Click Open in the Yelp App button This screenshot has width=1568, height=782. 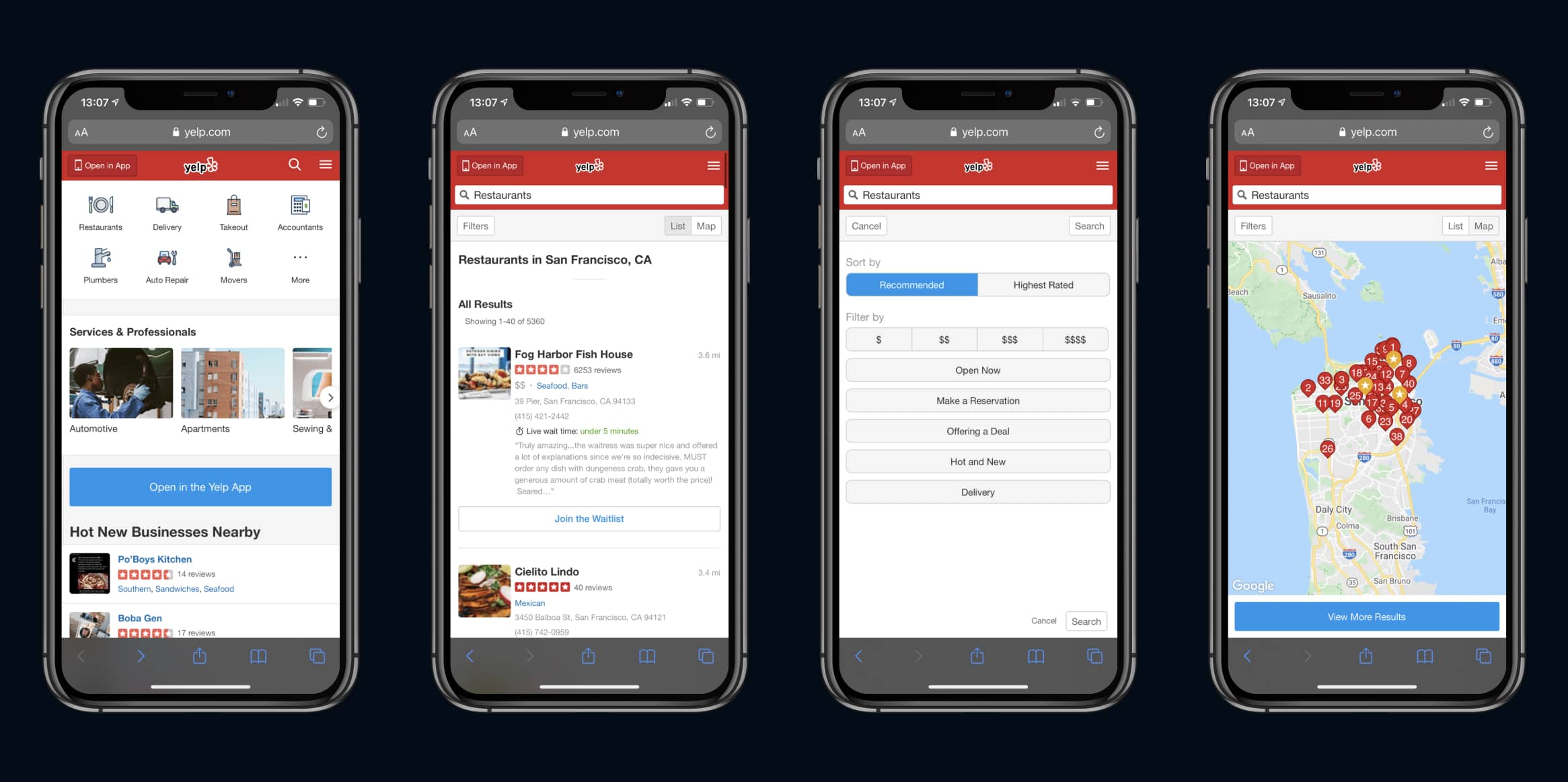pos(200,486)
